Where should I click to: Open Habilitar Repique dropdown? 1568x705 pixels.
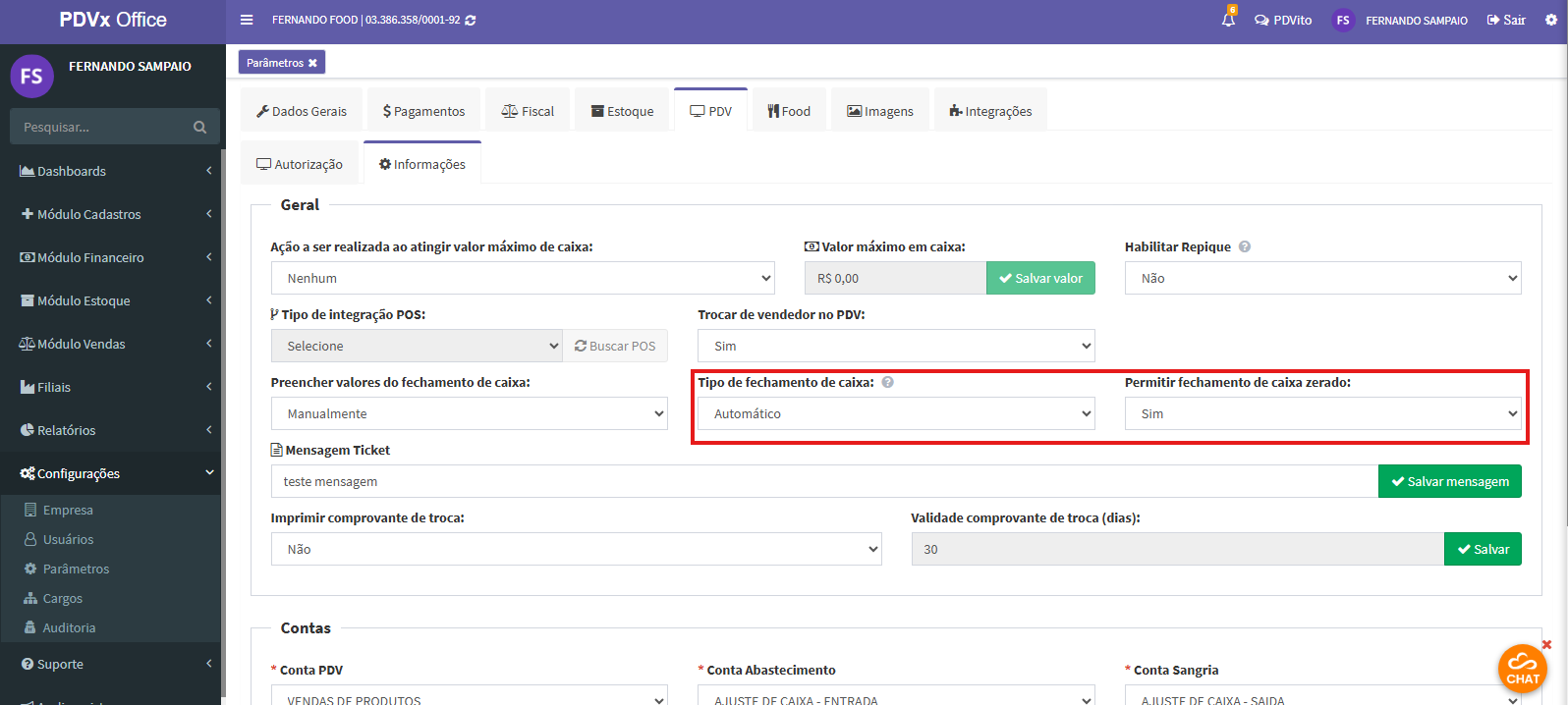click(x=1323, y=278)
